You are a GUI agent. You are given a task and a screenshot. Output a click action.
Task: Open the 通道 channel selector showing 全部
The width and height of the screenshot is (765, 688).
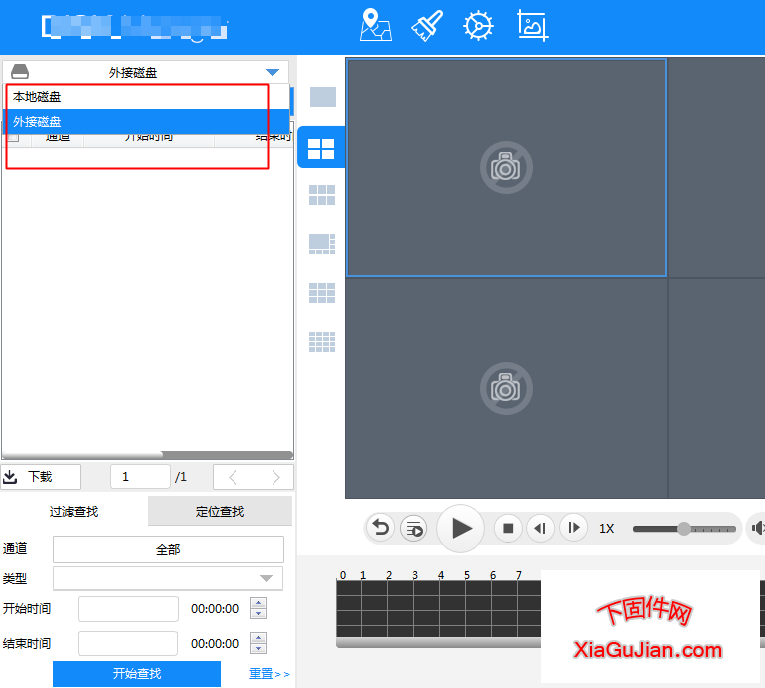click(168, 550)
